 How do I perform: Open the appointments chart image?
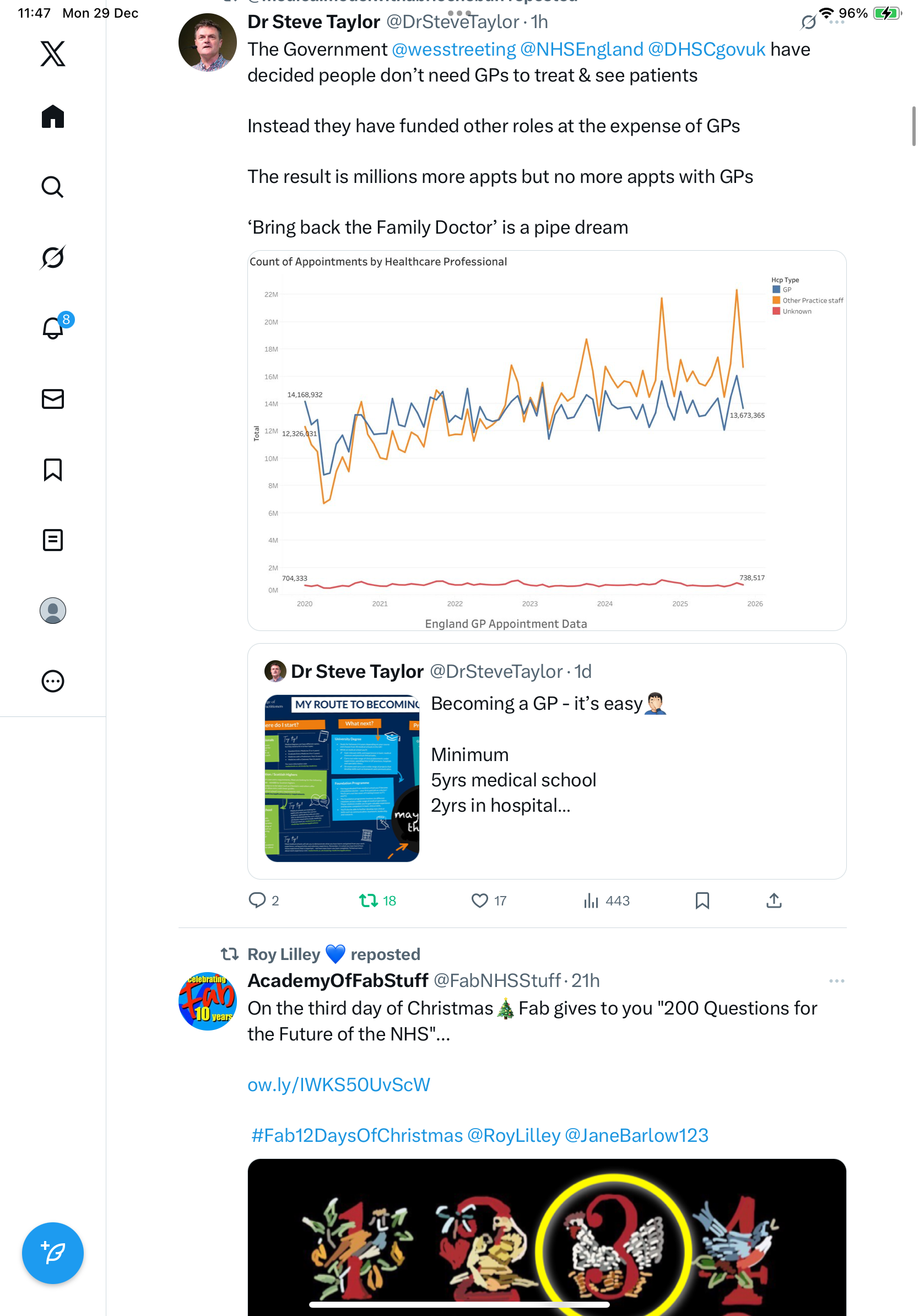547,440
